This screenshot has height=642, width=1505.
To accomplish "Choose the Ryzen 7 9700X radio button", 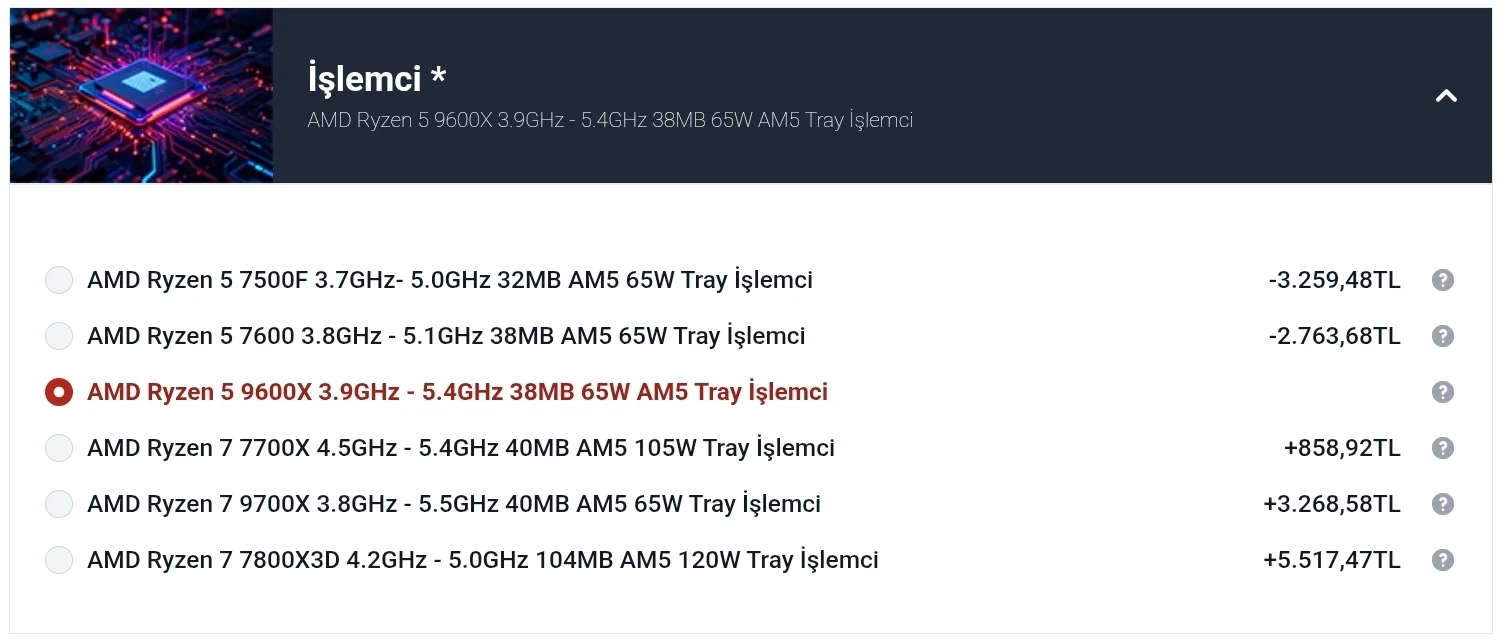I will (59, 504).
